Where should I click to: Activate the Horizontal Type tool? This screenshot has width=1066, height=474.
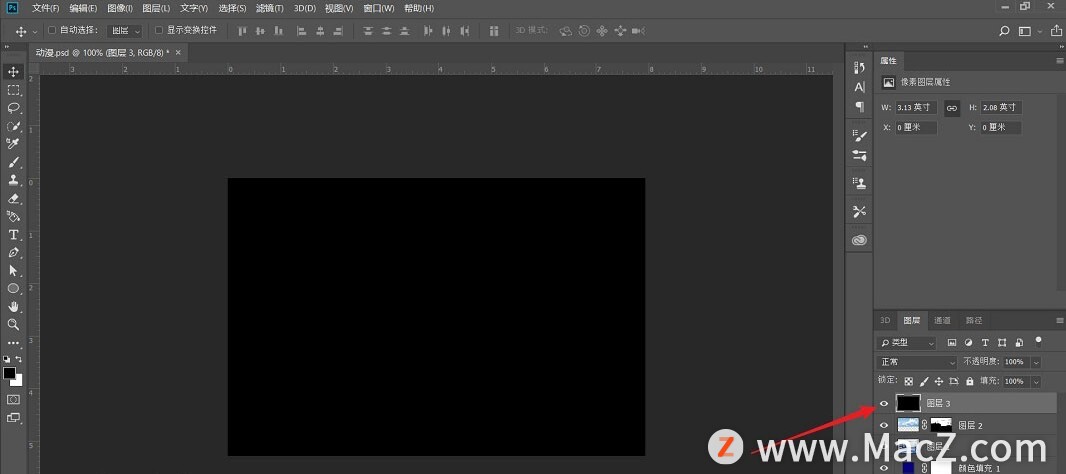coord(14,235)
